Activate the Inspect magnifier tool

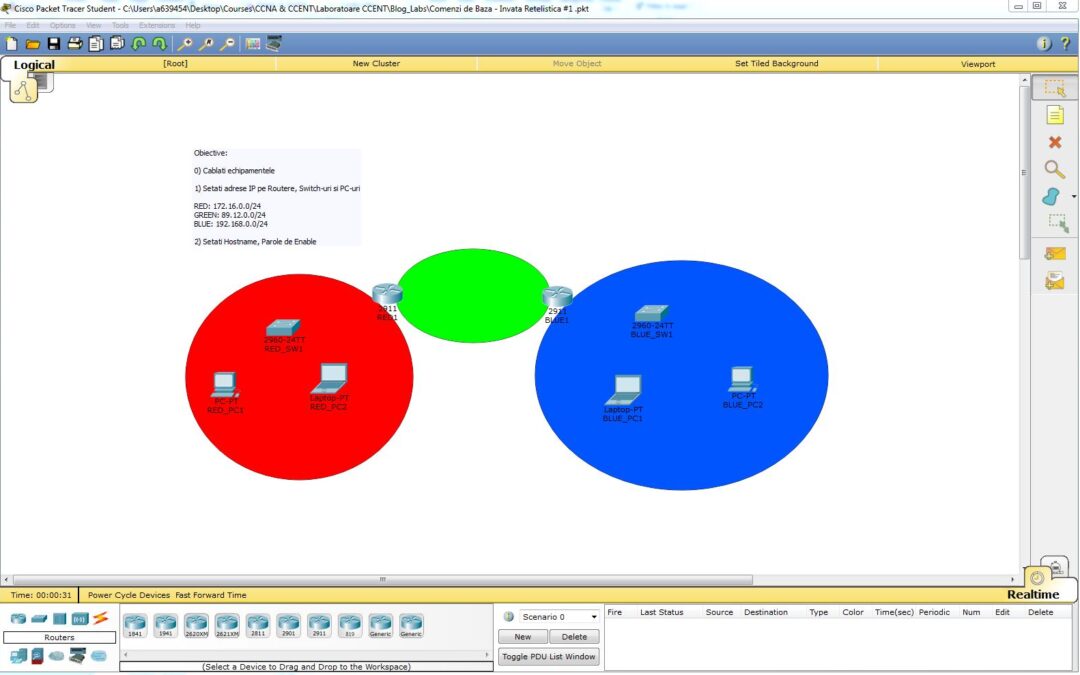[x=1054, y=169]
